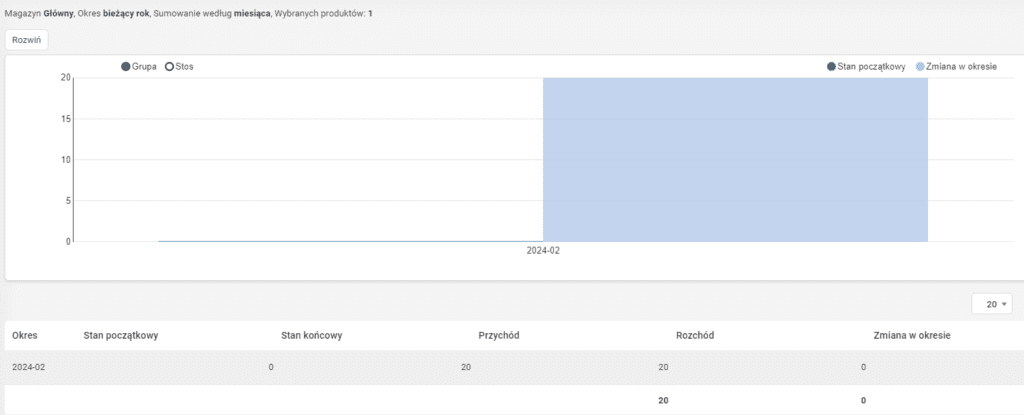Click the Stan końcowy column header
Viewport: 1024px width, 415px height.
click(x=312, y=336)
